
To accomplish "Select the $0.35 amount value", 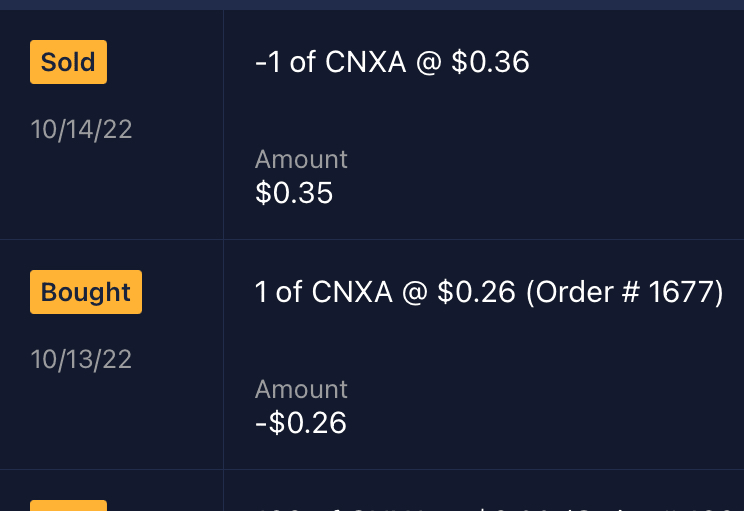I will click(294, 193).
